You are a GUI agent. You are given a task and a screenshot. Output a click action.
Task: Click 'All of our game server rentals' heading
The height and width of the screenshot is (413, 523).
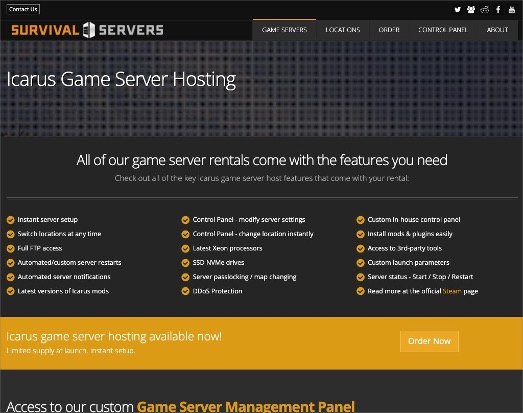coord(262,160)
